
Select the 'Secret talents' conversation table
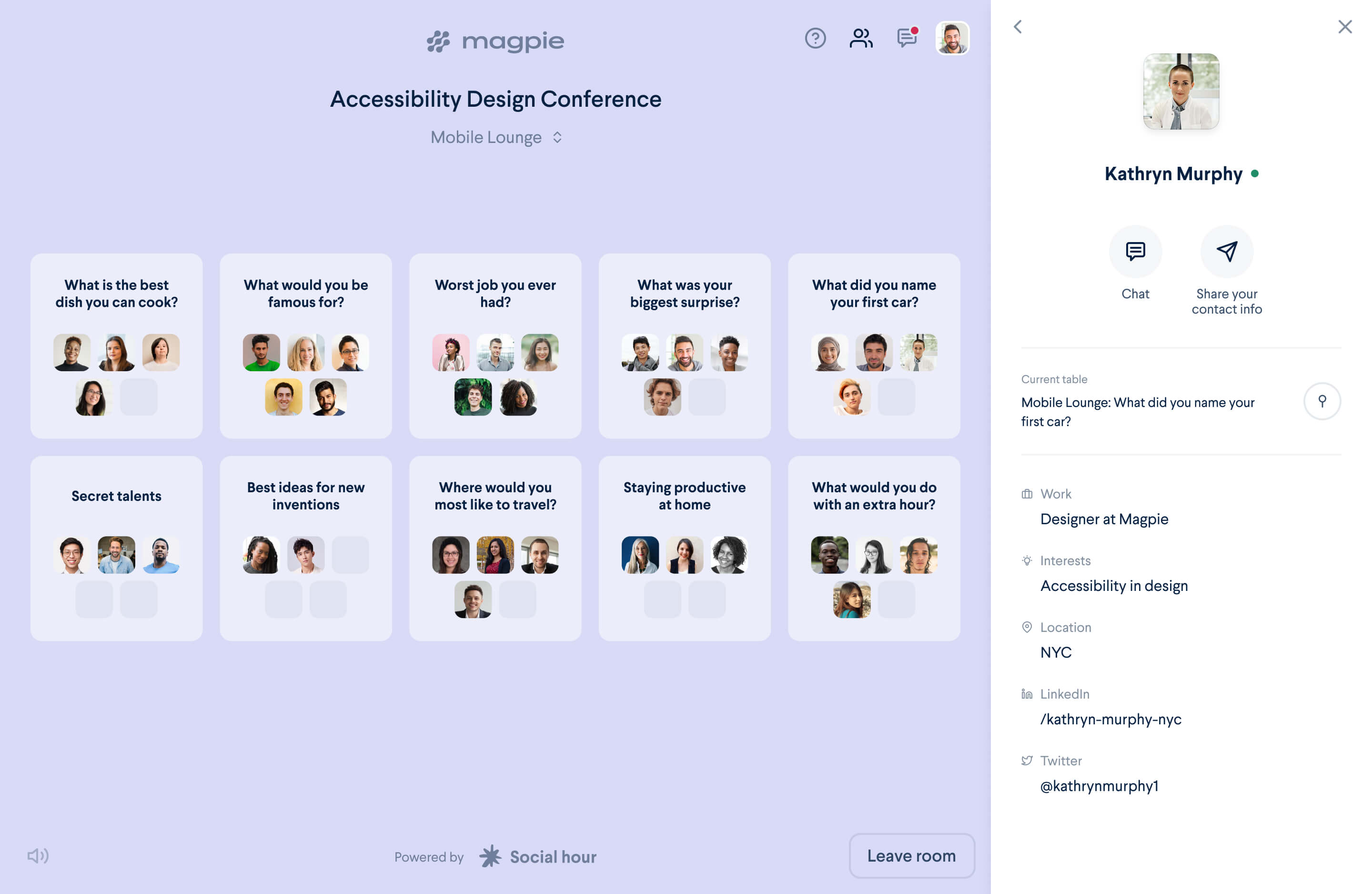click(116, 549)
